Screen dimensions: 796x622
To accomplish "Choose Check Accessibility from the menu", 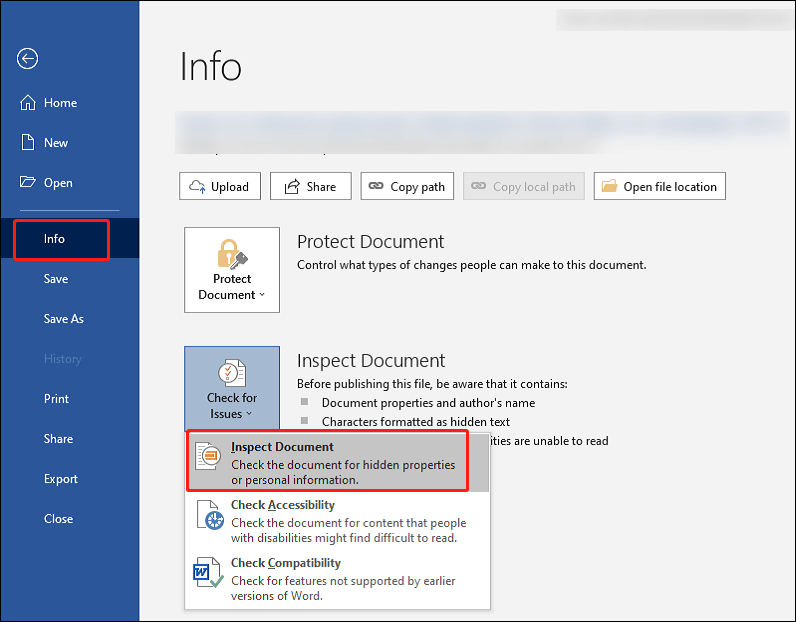I will [338, 521].
